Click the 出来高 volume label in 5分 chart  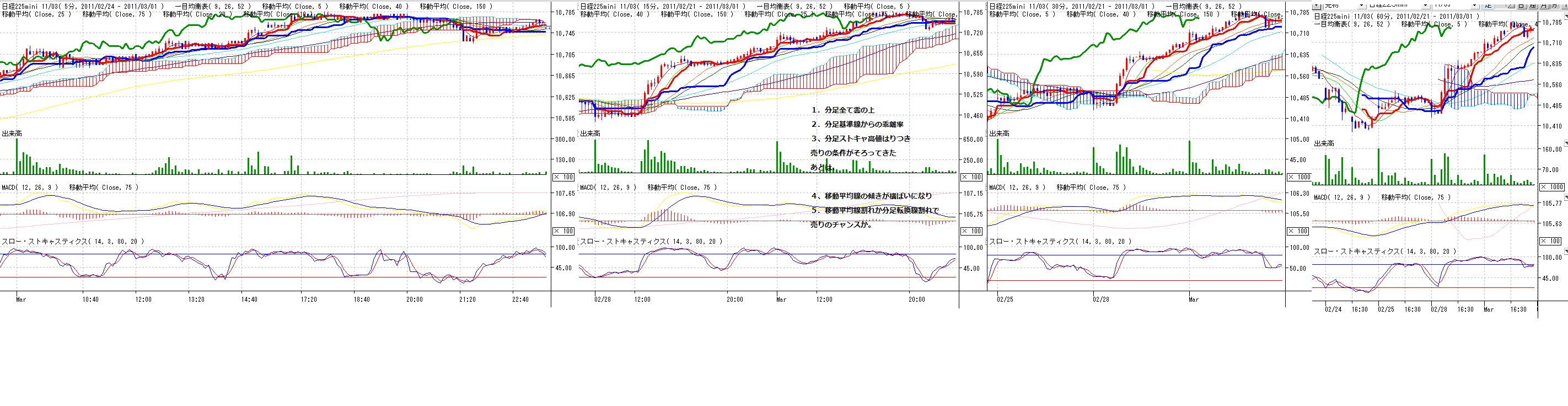click(x=12, y=133)
